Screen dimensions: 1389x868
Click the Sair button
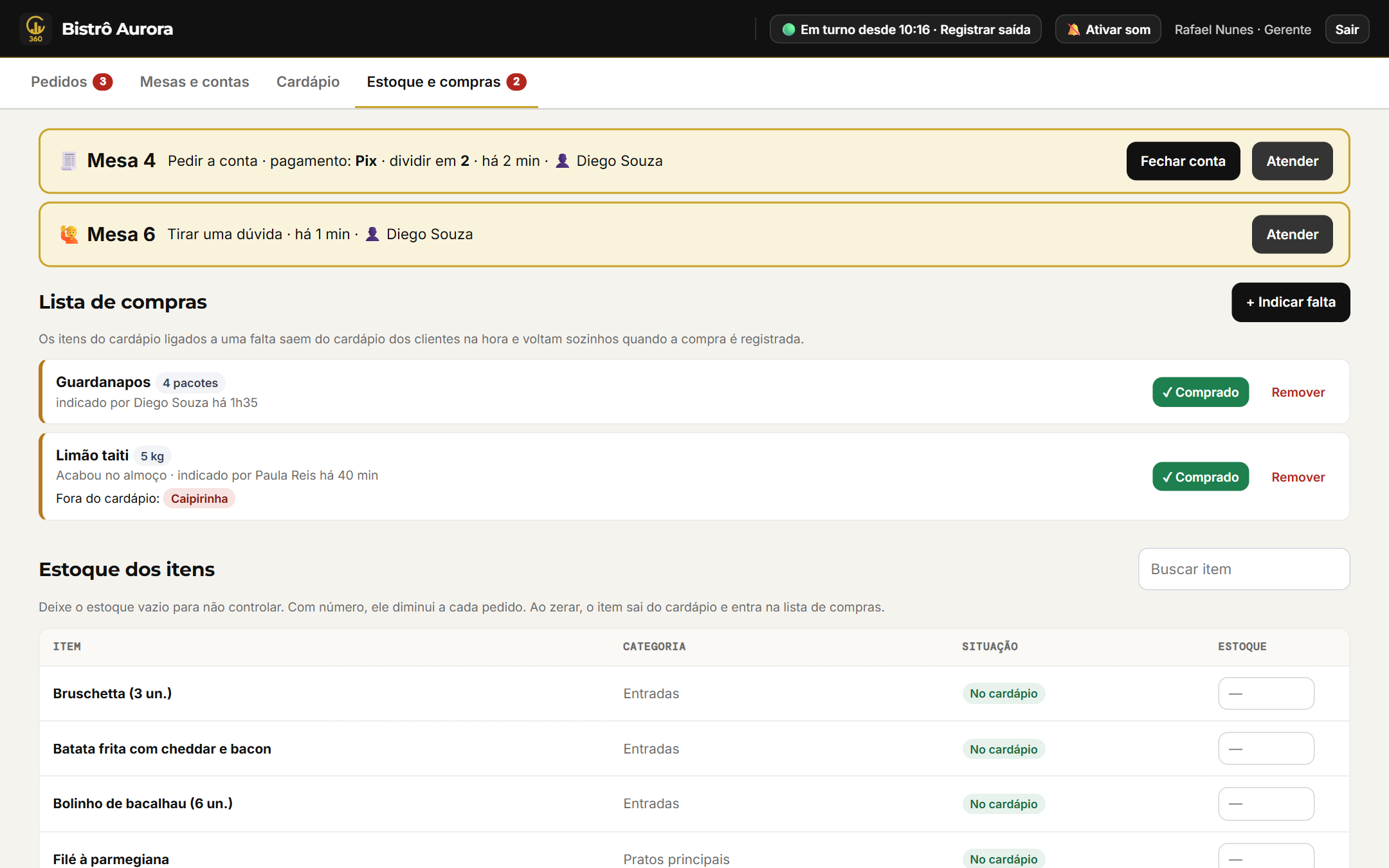click(x=1347, y=30)
